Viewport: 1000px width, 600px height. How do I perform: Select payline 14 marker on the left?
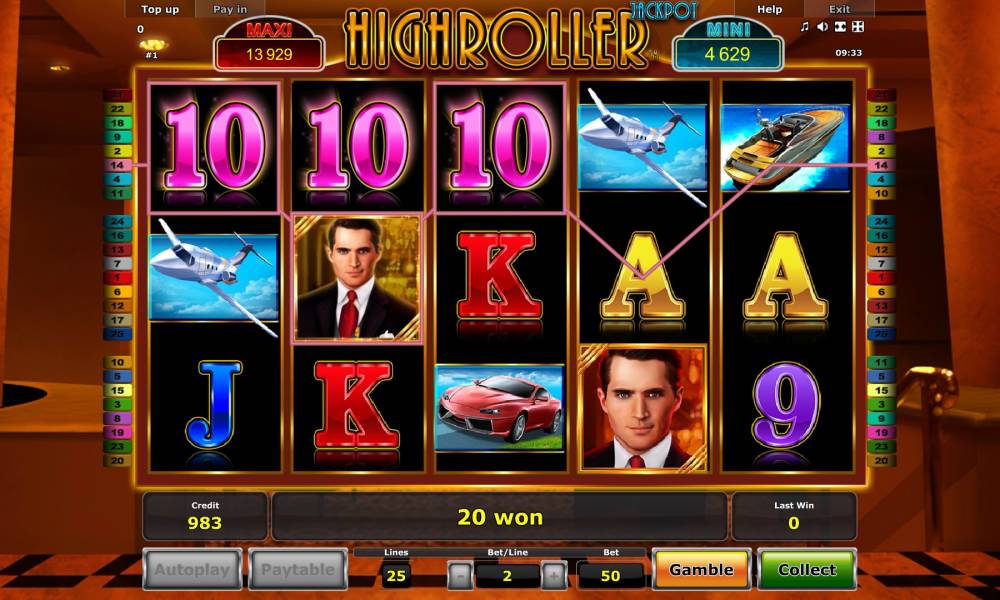pyautogui.click(x=117, y=165)
